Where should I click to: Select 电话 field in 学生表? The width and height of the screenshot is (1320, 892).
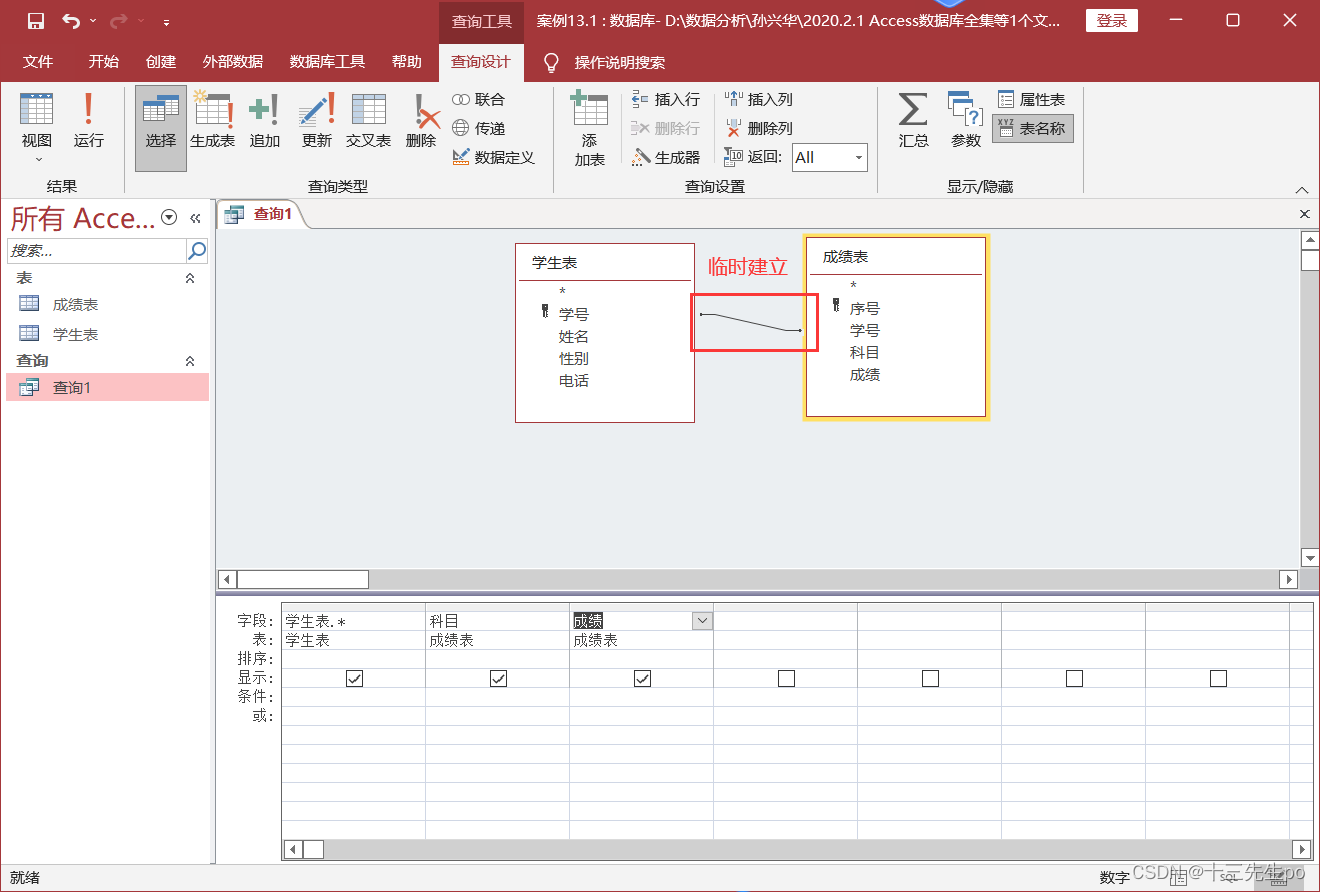pyautogui.click(x=574, y=381)
